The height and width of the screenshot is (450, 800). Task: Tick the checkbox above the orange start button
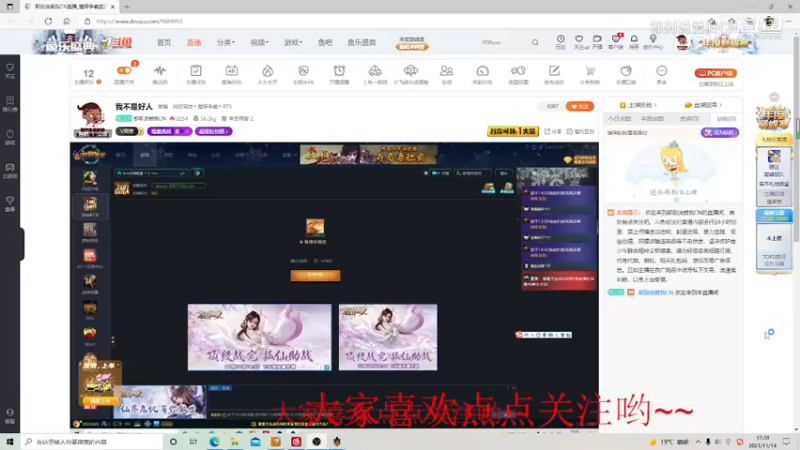tap(316, 261)
